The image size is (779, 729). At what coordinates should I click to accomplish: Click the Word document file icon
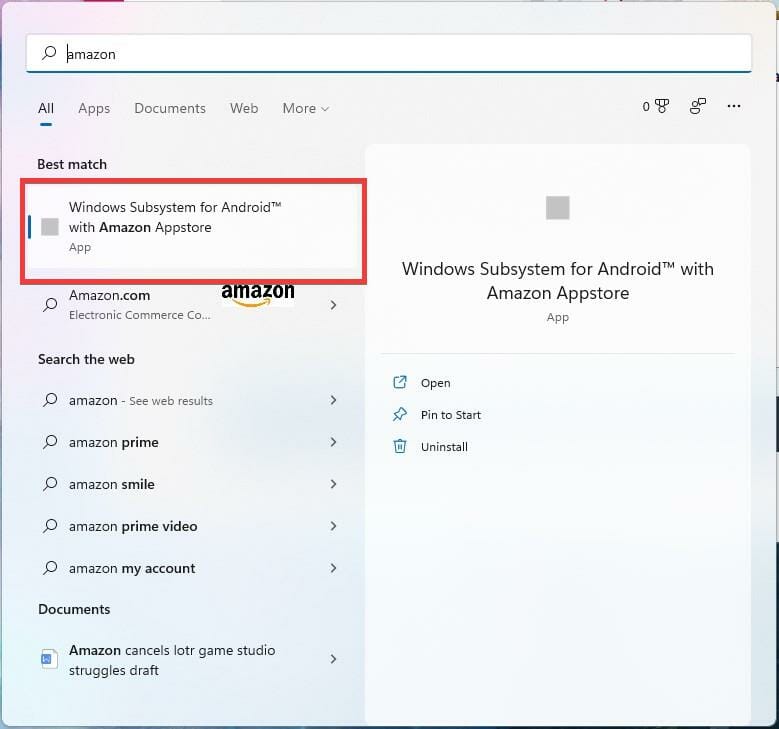coord(49,659)
